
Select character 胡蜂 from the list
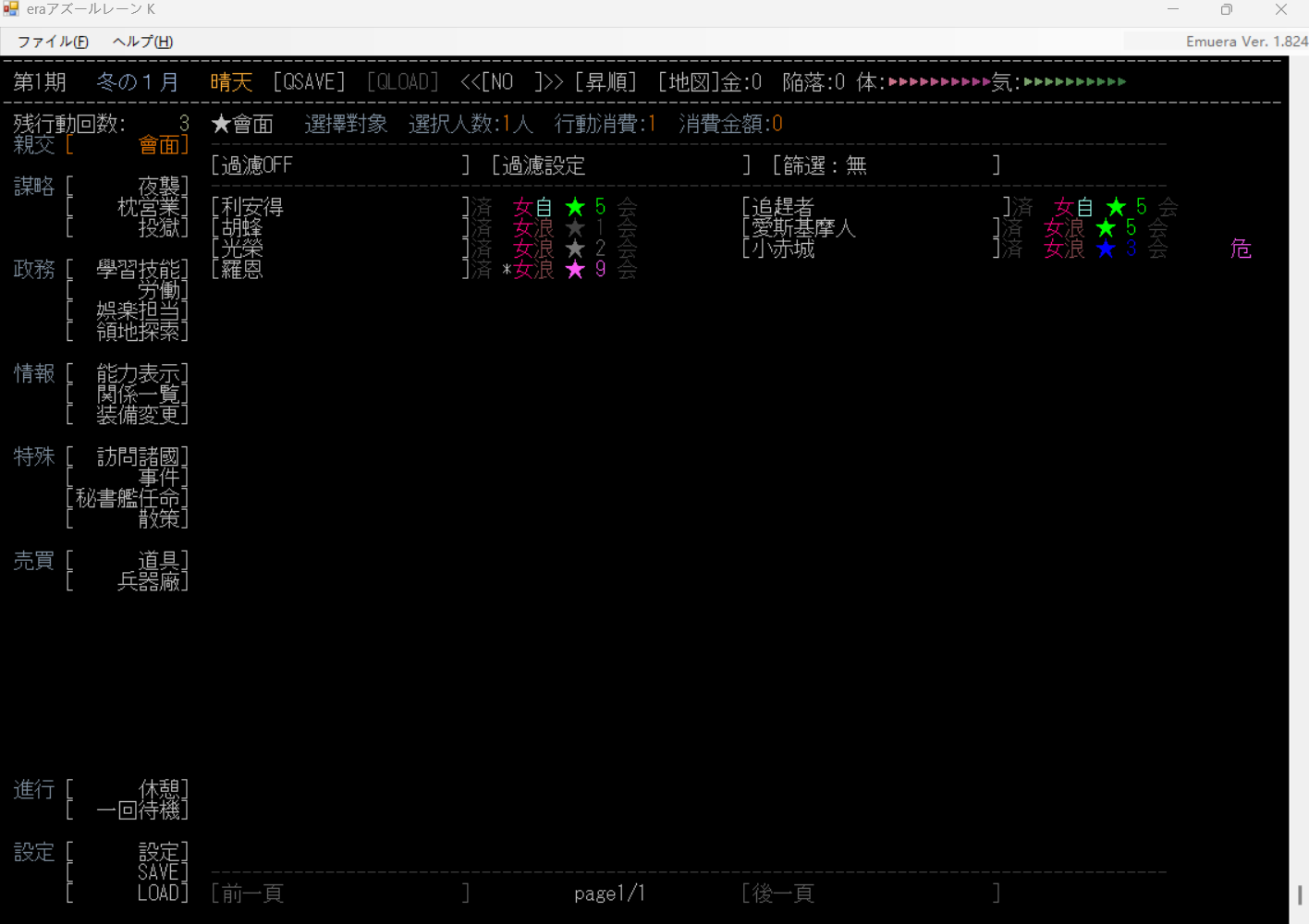(x=340, y=227)
